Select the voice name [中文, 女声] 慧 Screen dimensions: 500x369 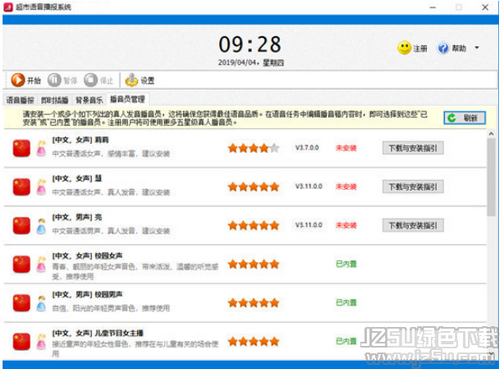click(77, 179)
